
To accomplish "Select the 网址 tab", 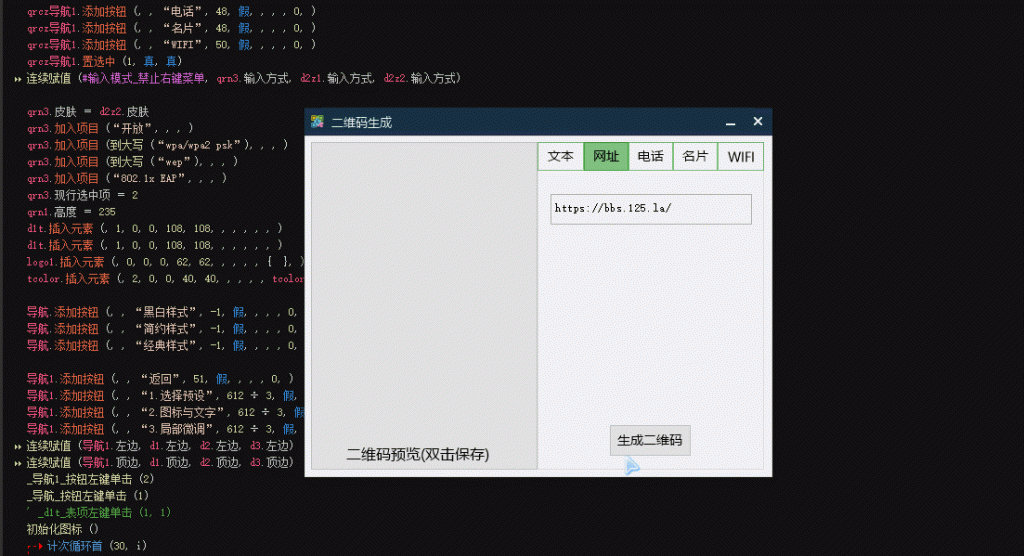I will pyautogui.click(x=605, y=156).
